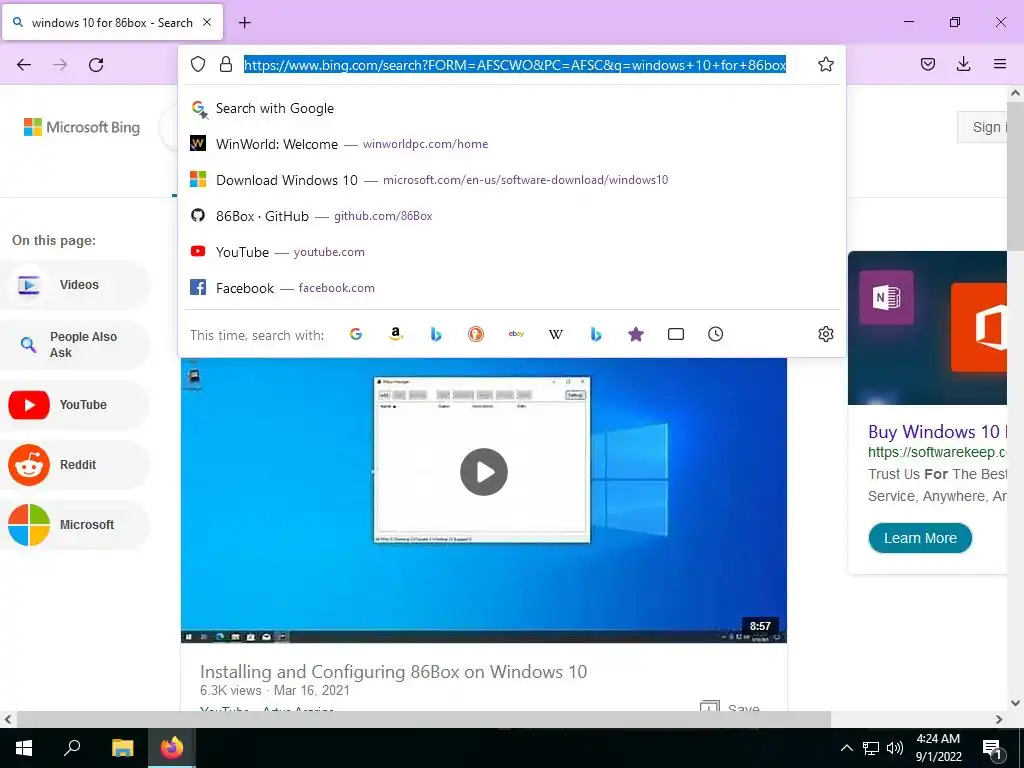The height and width of the screenshot is (768, 1024).
Task: Click the forward navigation arrow
Action: click(60, 65)
